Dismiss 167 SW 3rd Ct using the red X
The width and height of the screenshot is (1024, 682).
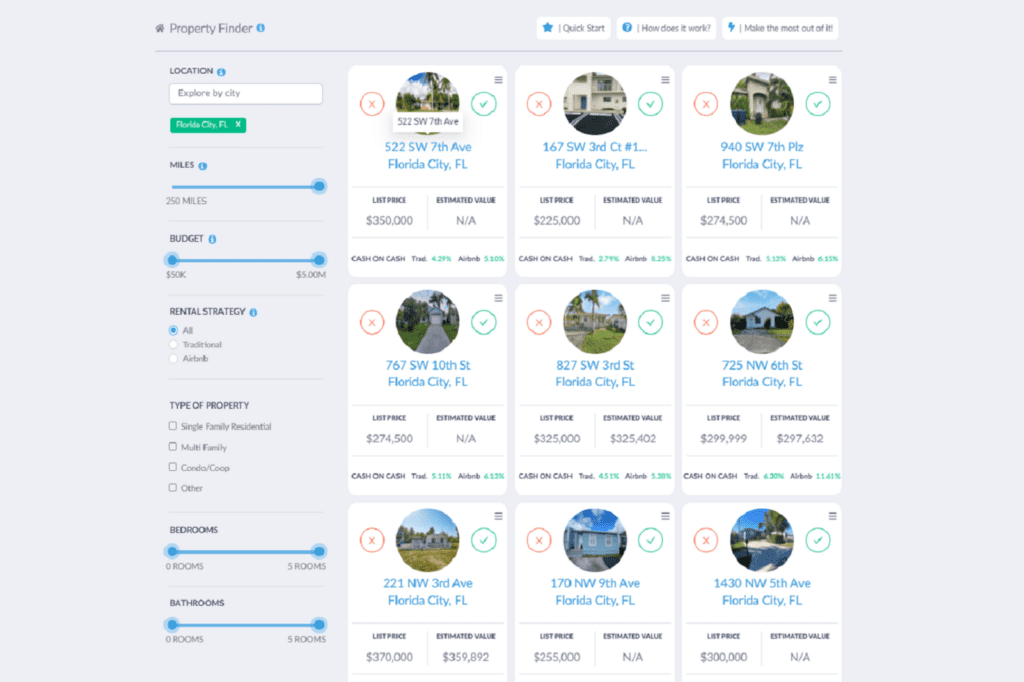pos(539,103)
